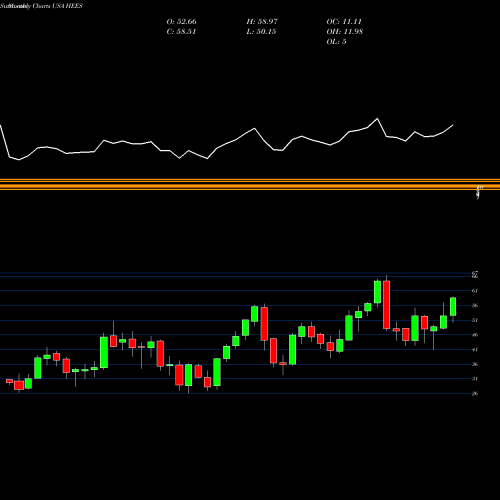Click the 26 price axis label
The height and width of the screenshot is (500, 500).
tap(475, 393)
